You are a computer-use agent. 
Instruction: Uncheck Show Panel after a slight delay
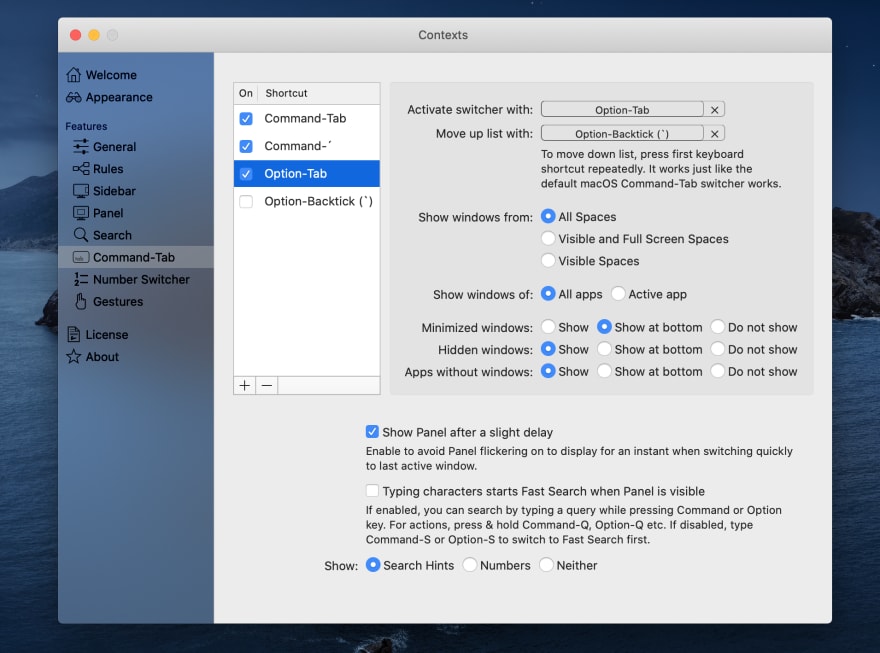click(x=372, y=431)
